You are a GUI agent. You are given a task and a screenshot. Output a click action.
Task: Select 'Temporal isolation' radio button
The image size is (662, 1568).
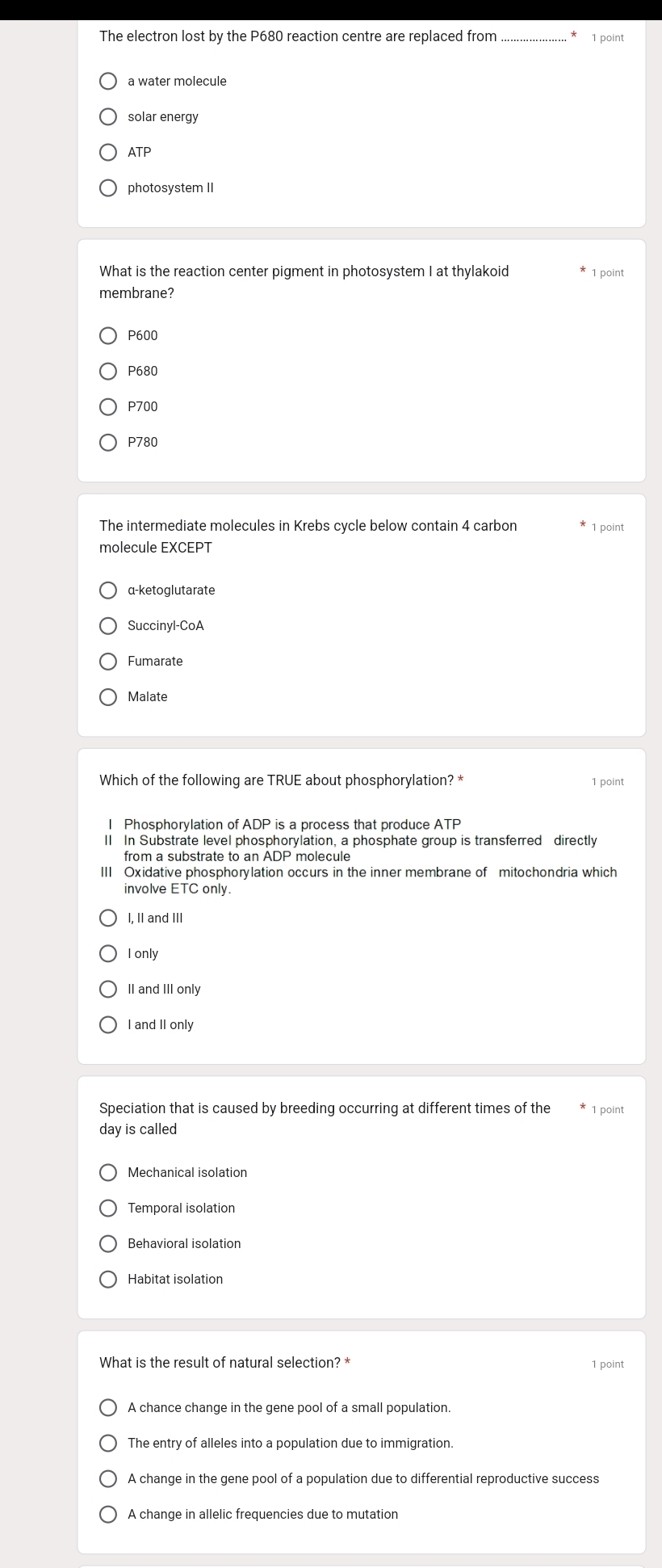(108, 1209)
